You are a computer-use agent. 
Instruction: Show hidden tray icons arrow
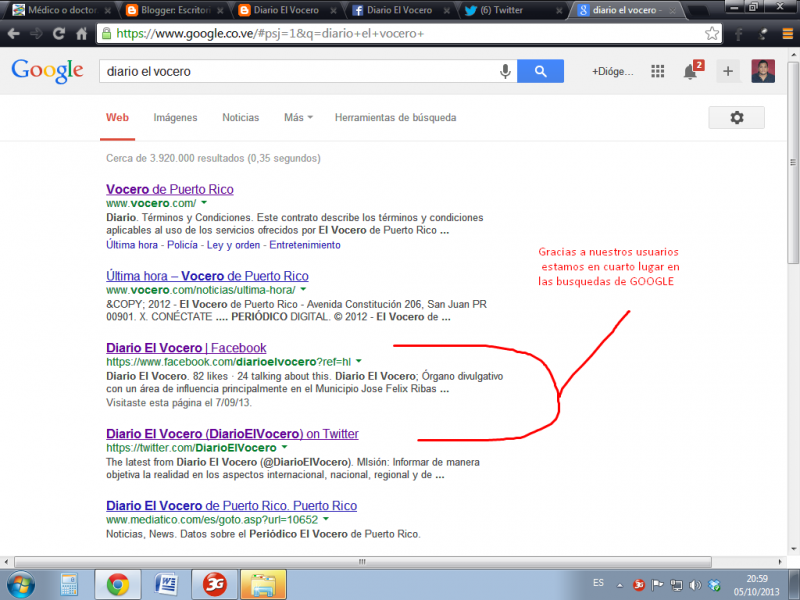point(619,585)
